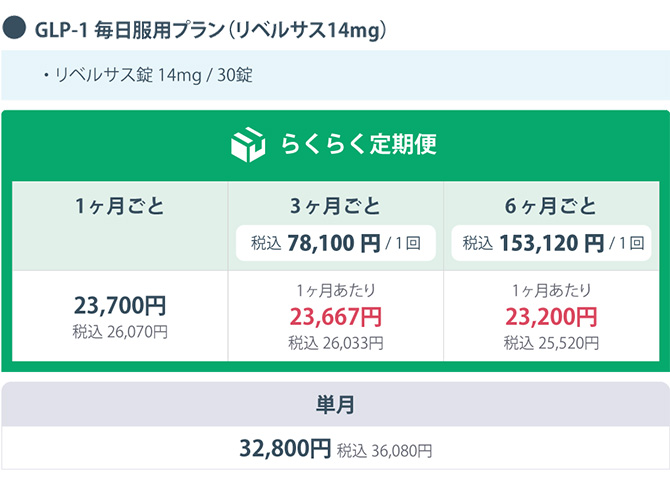Select the 1ヶ月ごと plan column
Image resolution: width=670 pixels, height=483 pixels.
tap(120, 208)
